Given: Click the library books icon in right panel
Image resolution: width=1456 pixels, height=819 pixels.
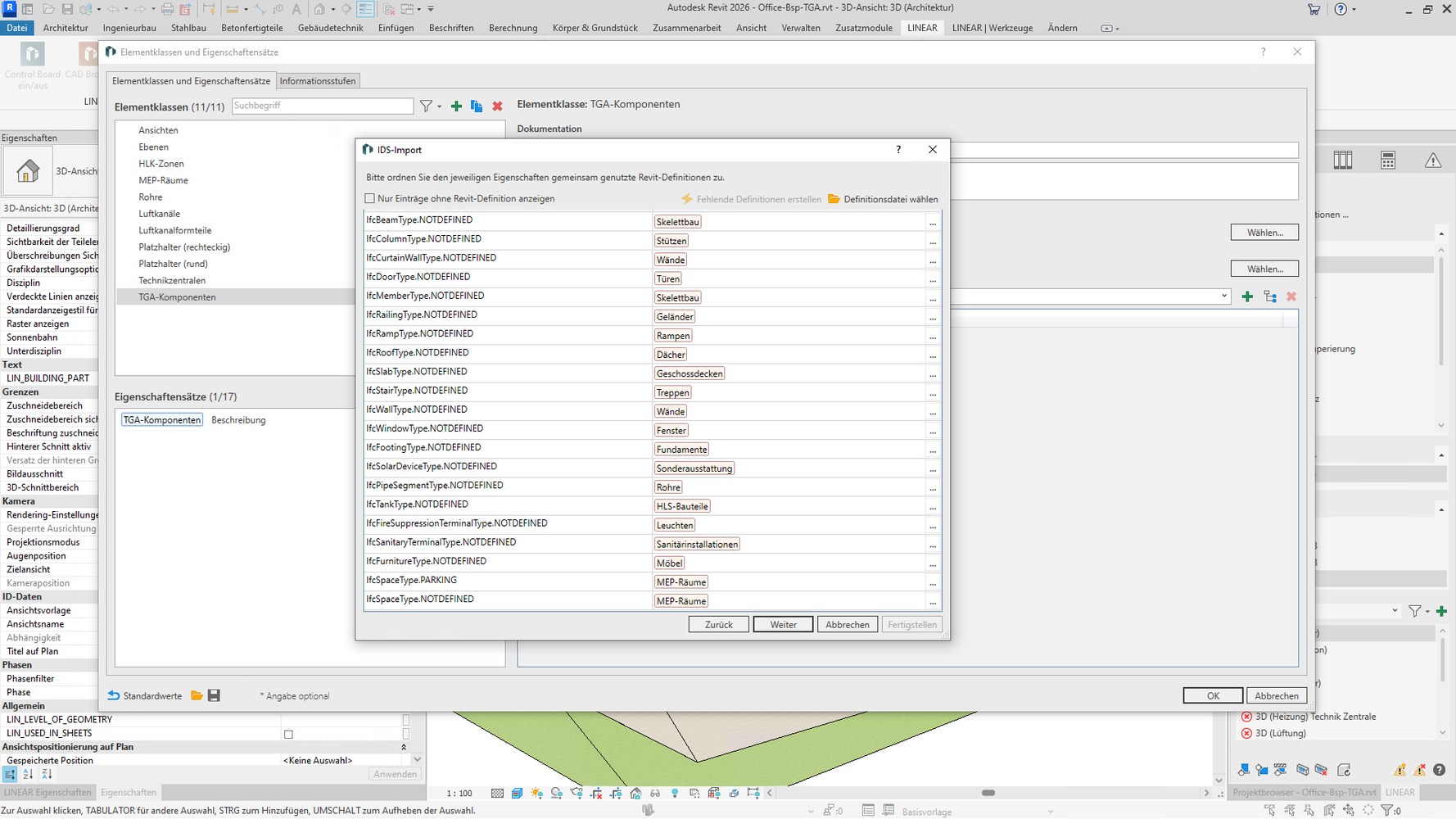Looking at the screenshot, I should (1343, 161).
